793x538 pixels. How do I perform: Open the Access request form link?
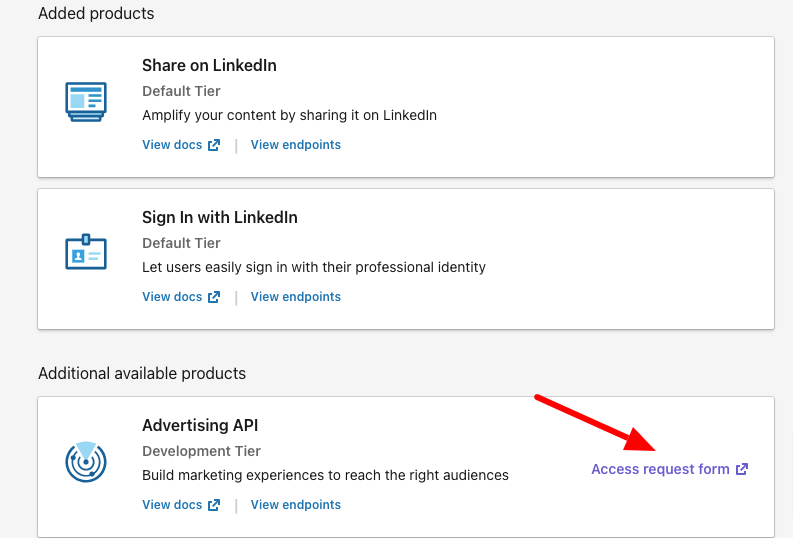[670, 469]
